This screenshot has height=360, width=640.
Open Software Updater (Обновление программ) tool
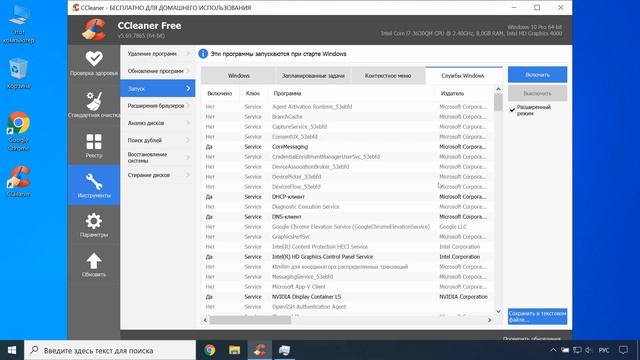point(158,71)
